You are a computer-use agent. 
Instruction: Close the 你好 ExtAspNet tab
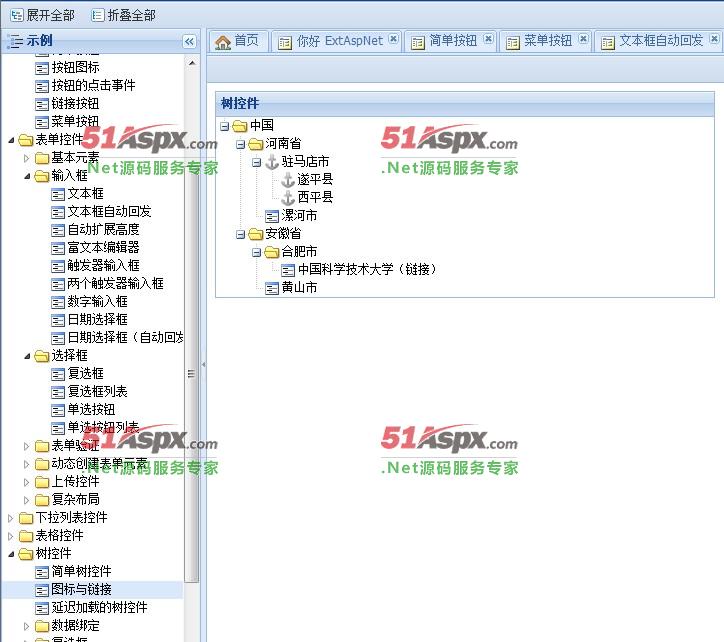pos(393,40)
